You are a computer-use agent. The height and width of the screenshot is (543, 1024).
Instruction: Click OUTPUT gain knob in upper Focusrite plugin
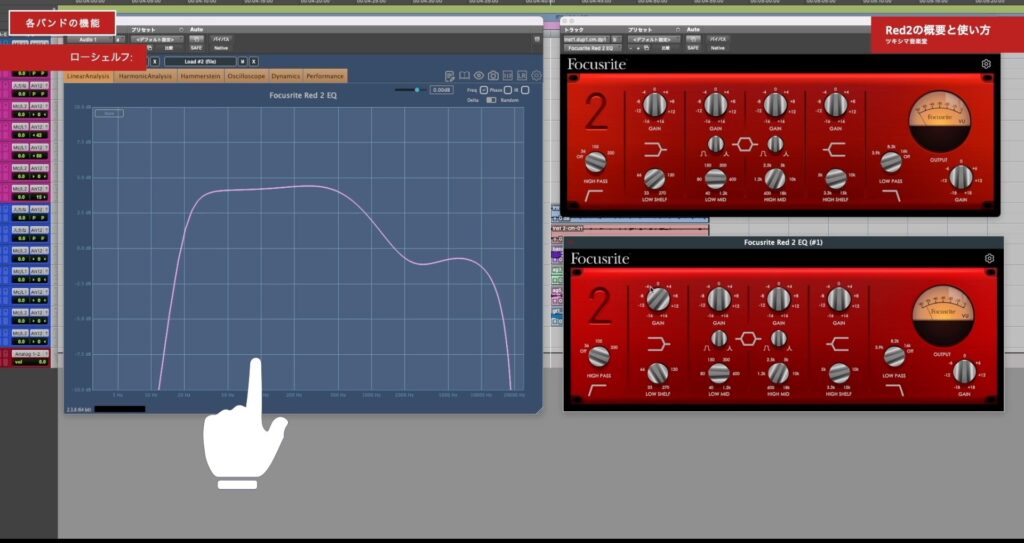tap(961, 177)
